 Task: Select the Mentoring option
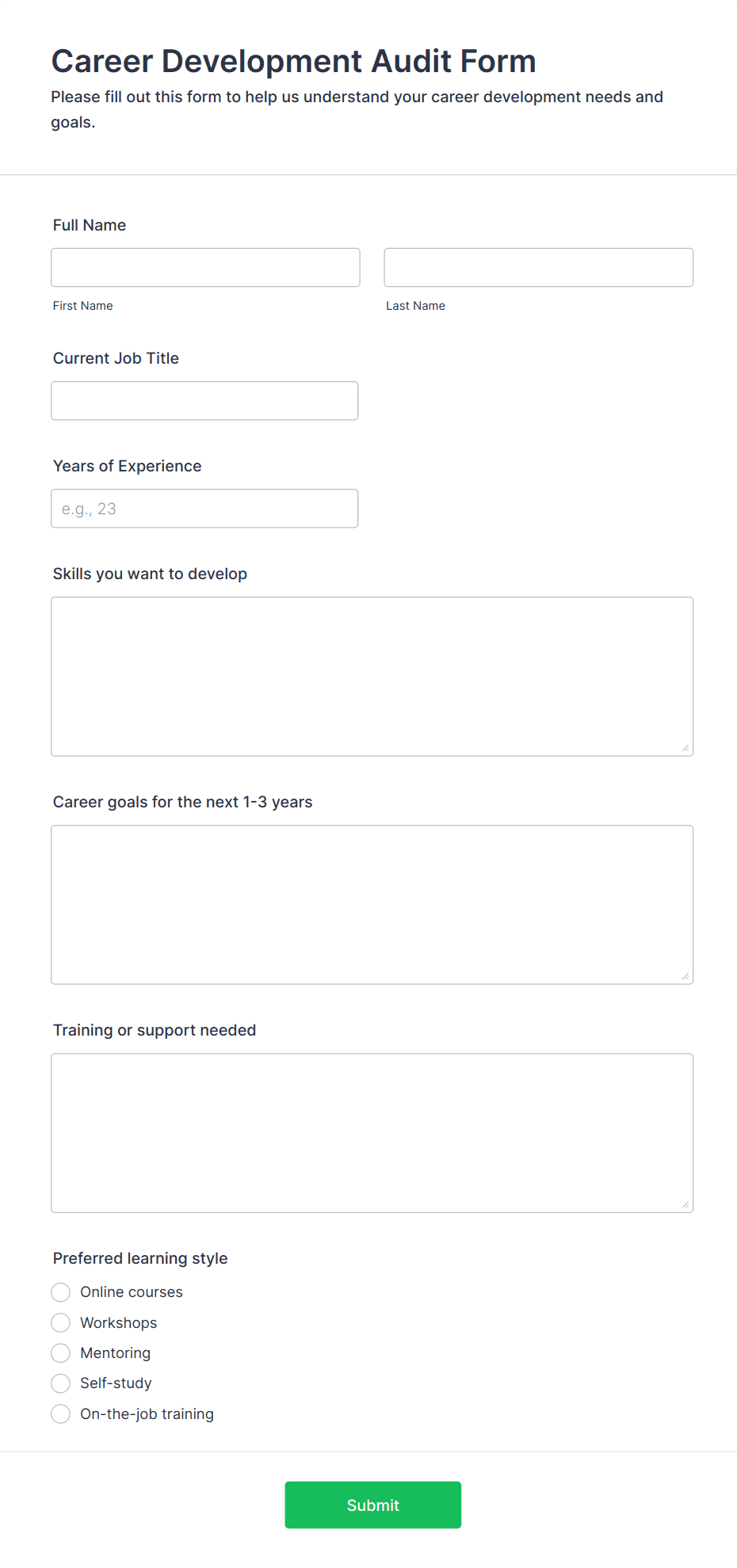[x=60, y=1352]
